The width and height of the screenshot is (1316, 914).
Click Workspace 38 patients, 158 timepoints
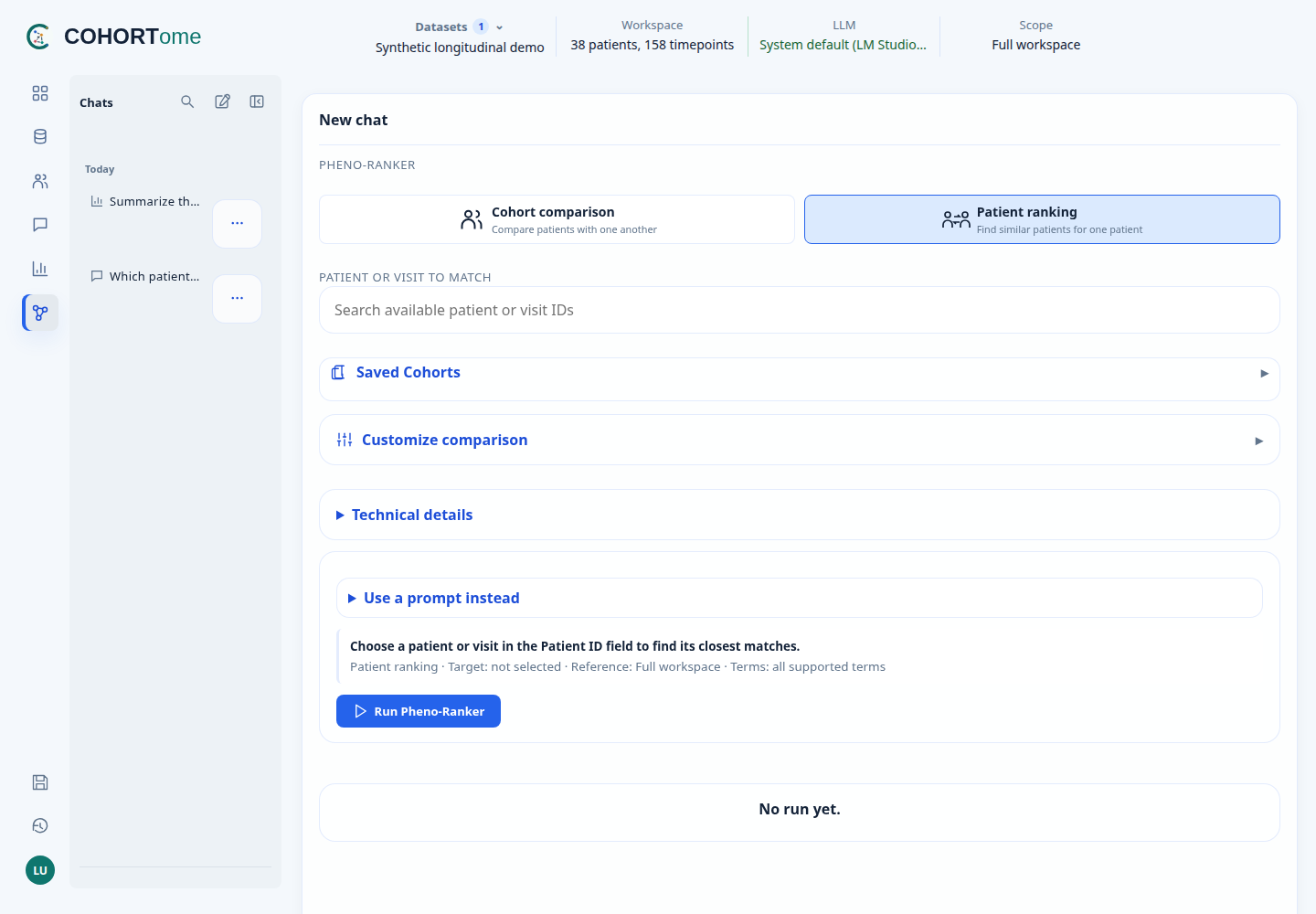(653, 45)
